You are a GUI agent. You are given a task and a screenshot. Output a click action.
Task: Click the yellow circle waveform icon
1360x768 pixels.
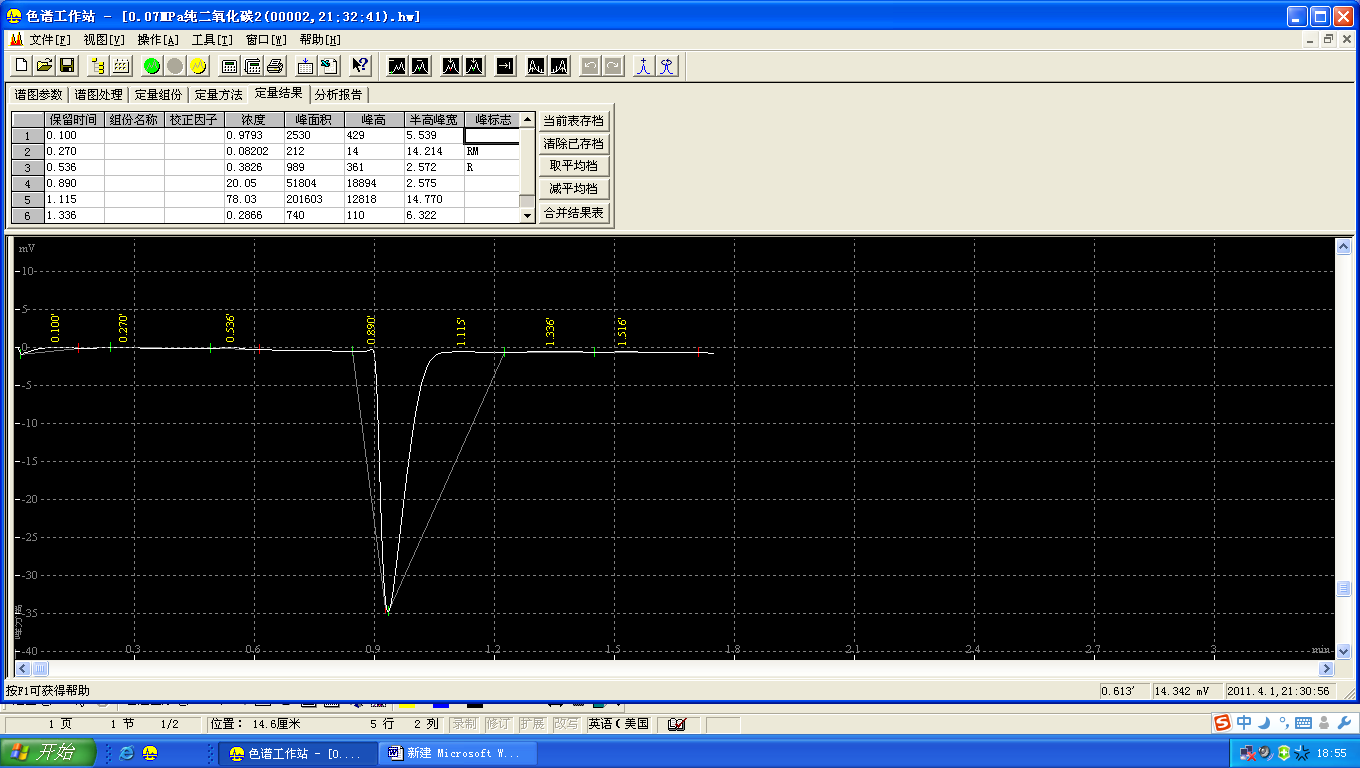198,66
